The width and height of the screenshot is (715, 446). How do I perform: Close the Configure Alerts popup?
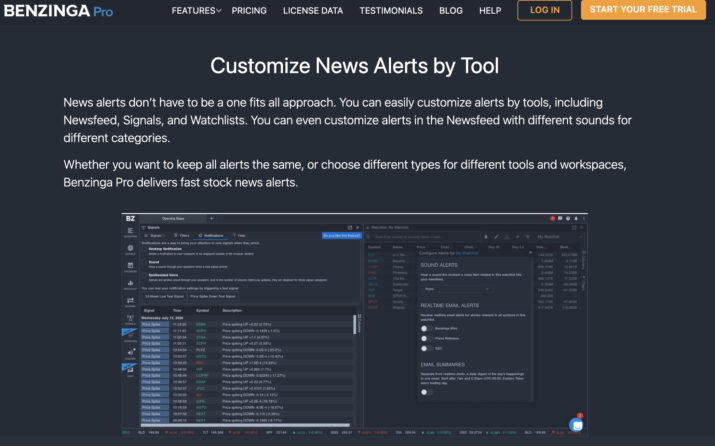pos(530,252)
